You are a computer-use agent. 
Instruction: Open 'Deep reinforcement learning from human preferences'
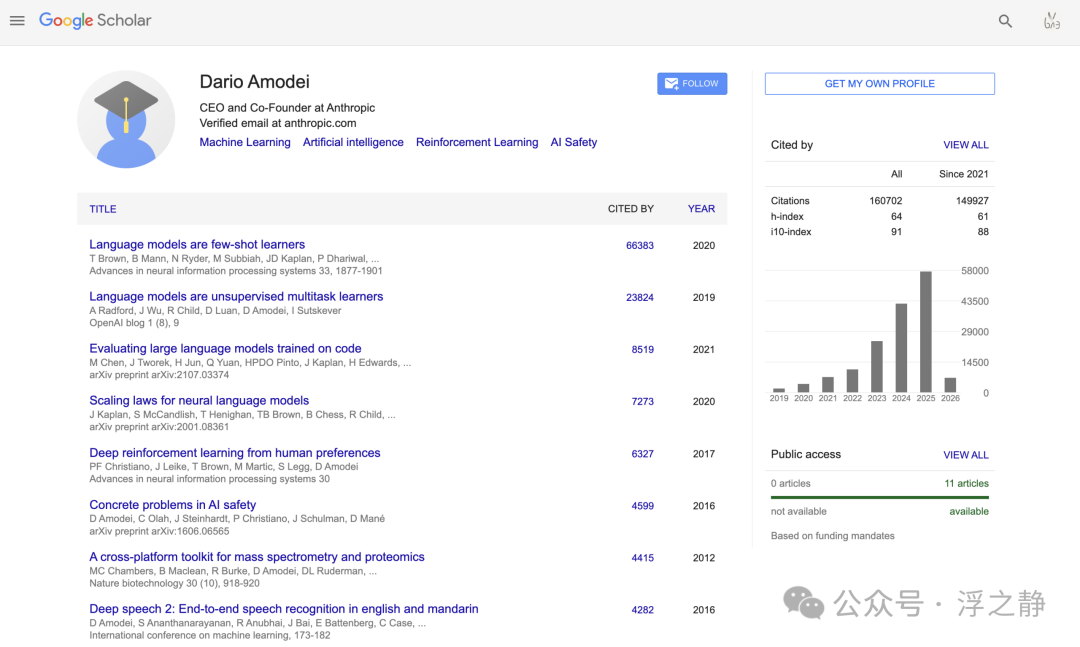(235, 453)
